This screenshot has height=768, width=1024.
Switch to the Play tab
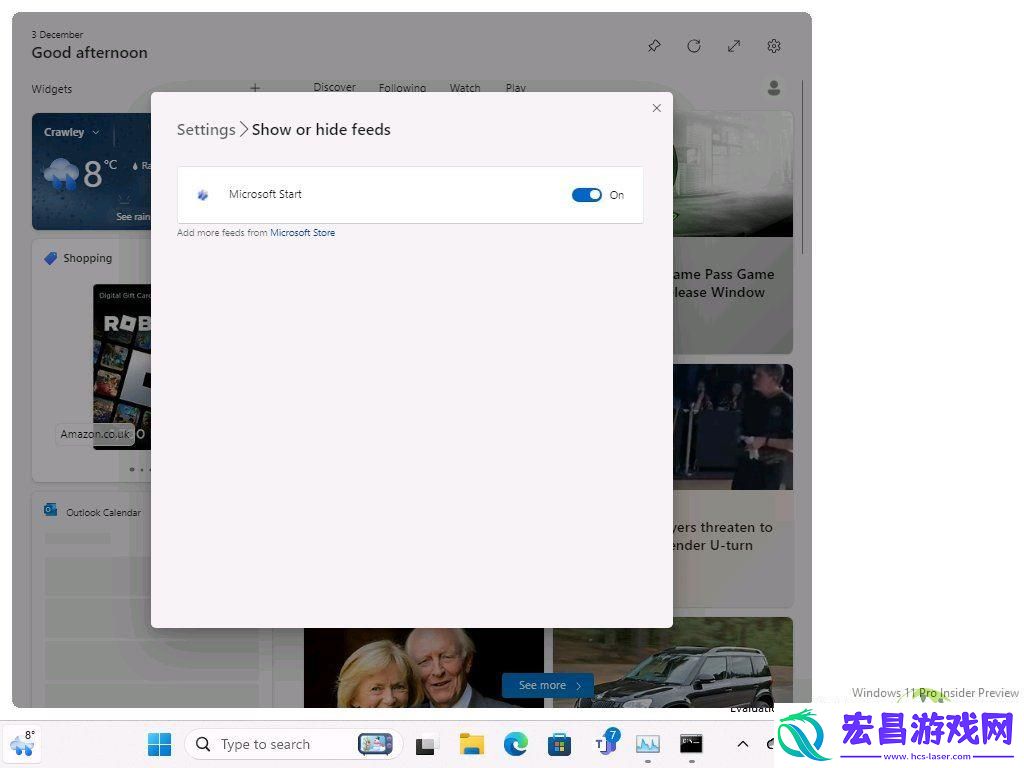click(x=515, y=88)
